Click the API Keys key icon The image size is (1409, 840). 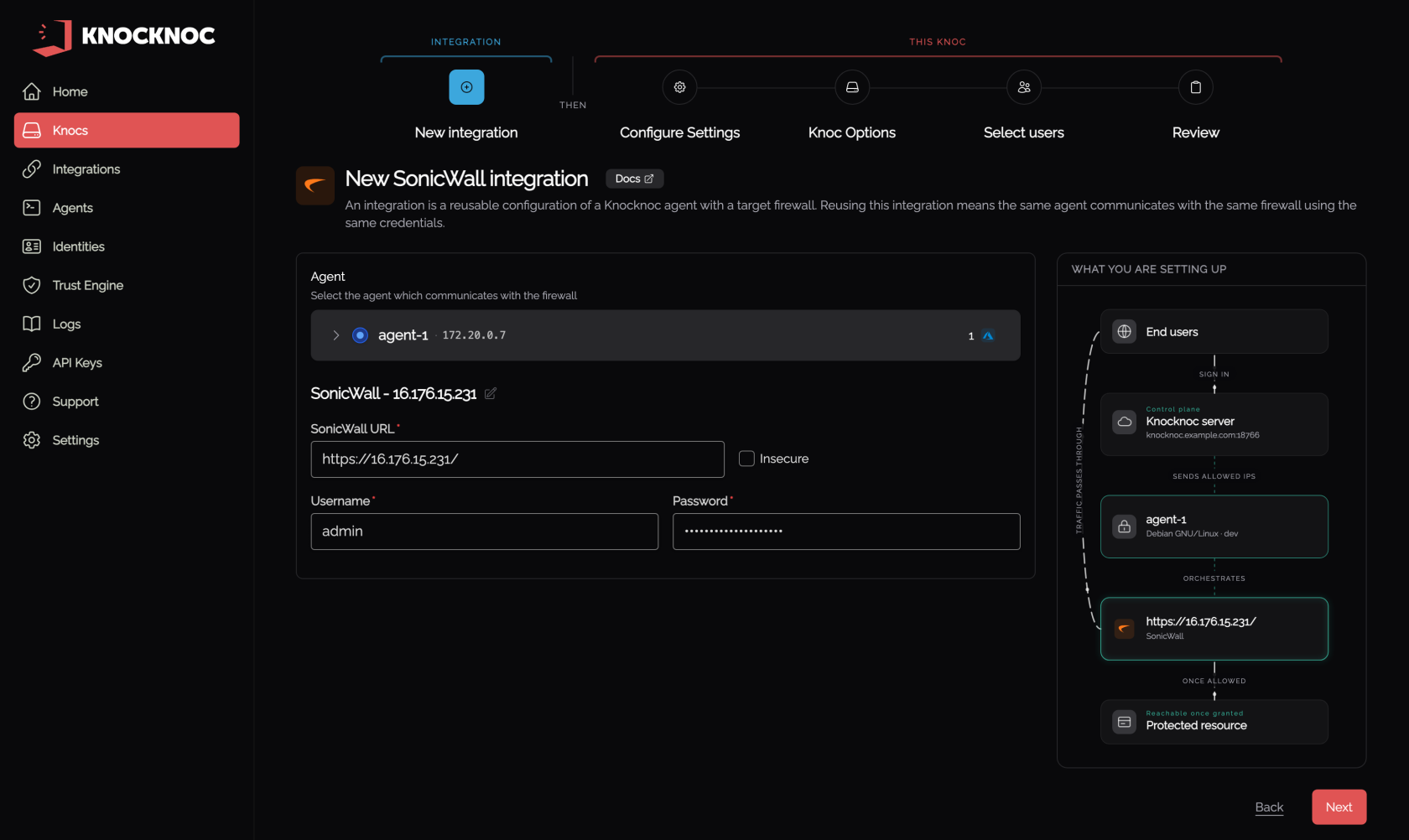click(x=32, y=362)
